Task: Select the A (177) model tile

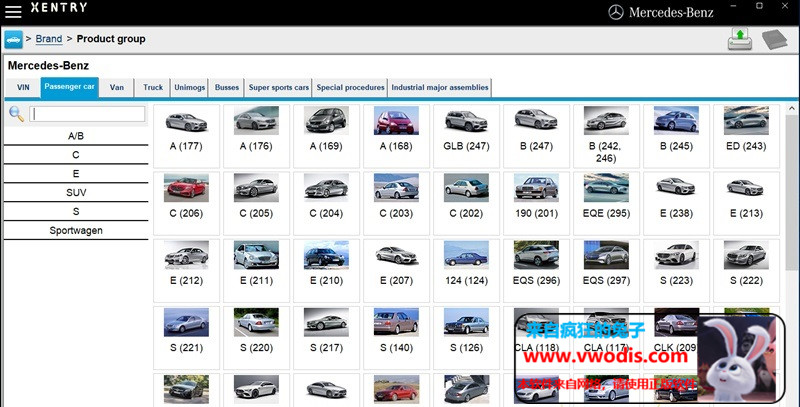Action: (x=186, y=136)
